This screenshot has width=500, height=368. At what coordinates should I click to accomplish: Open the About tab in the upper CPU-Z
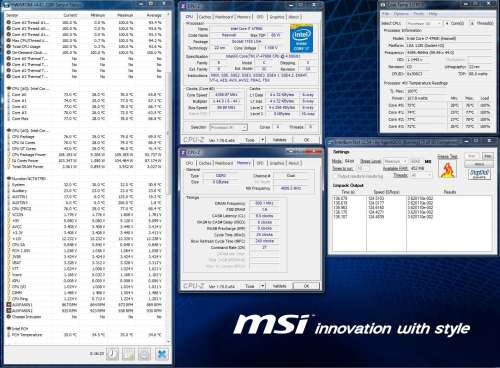point(294,17)
